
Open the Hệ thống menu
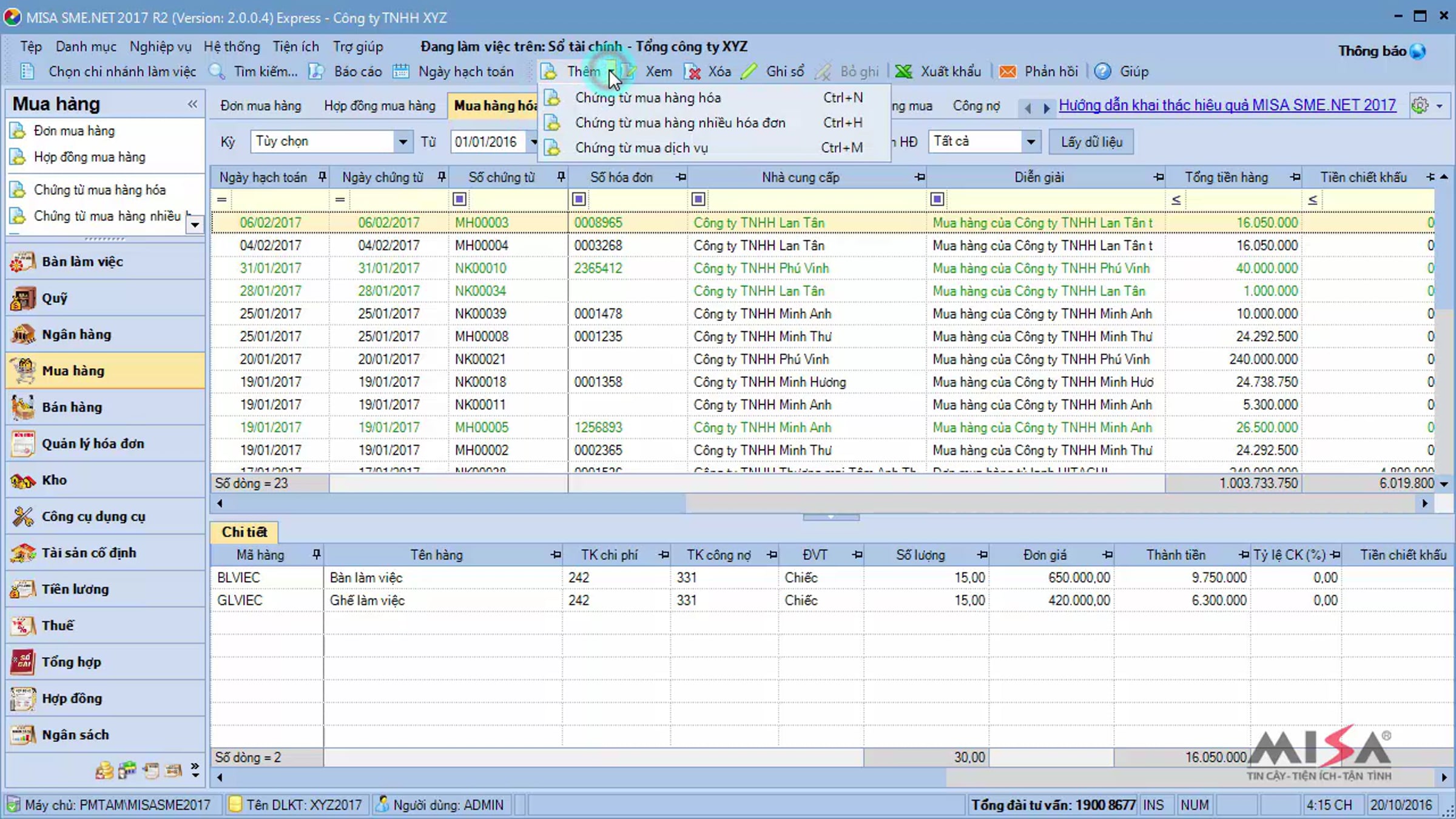(232, 47)
